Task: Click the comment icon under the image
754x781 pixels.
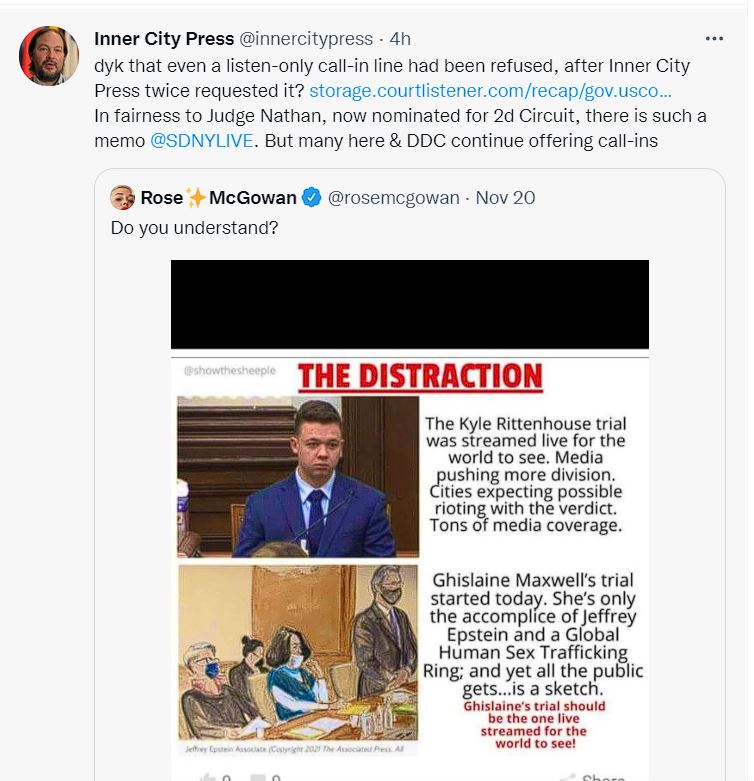Action: [x=257, y=778]
